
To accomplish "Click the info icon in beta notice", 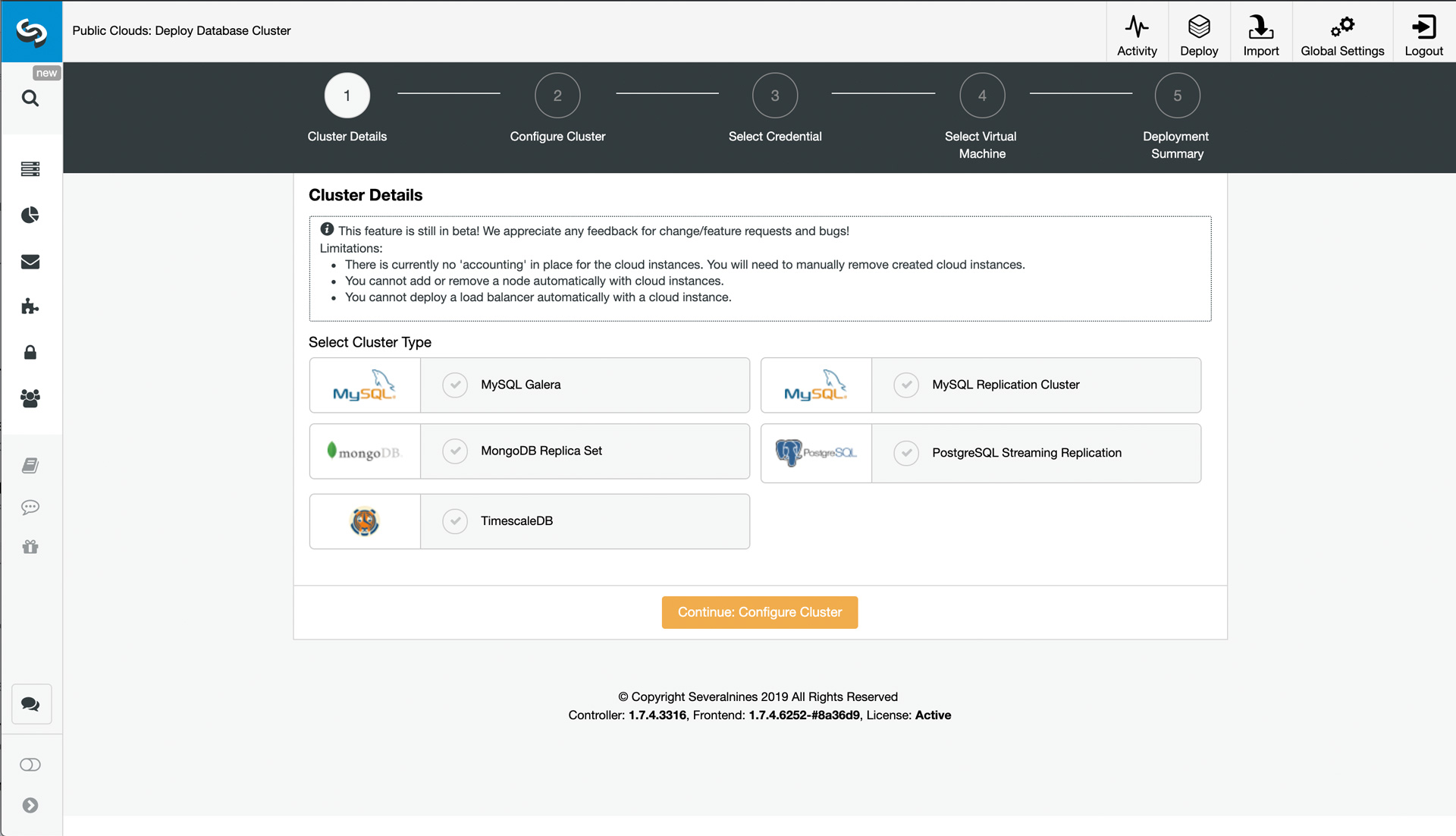I will [x=327, y=229].
